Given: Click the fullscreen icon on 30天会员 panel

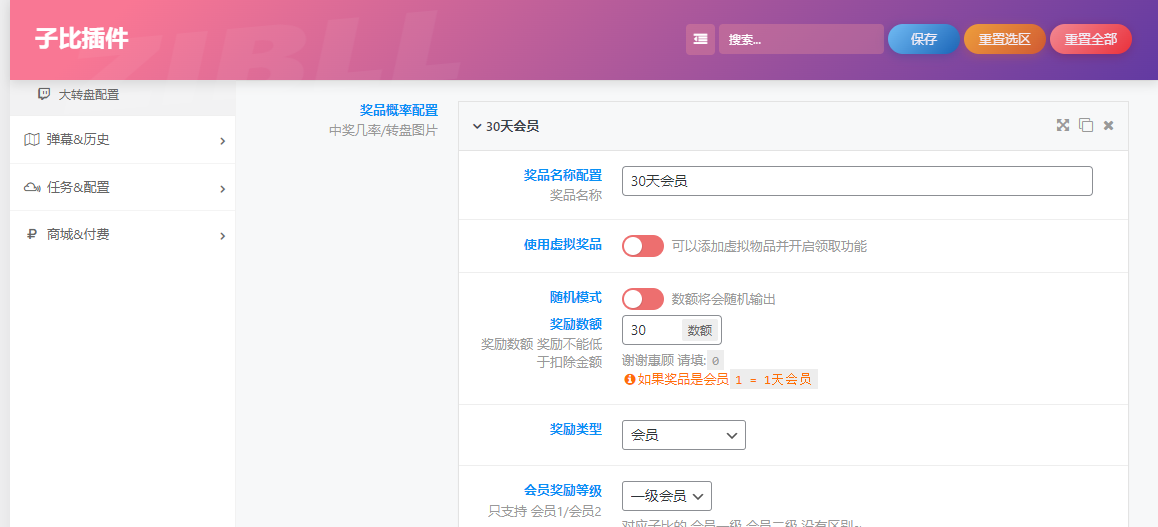Looking at the screenshot, I should pyautogui.click(x=1063, y=126).
